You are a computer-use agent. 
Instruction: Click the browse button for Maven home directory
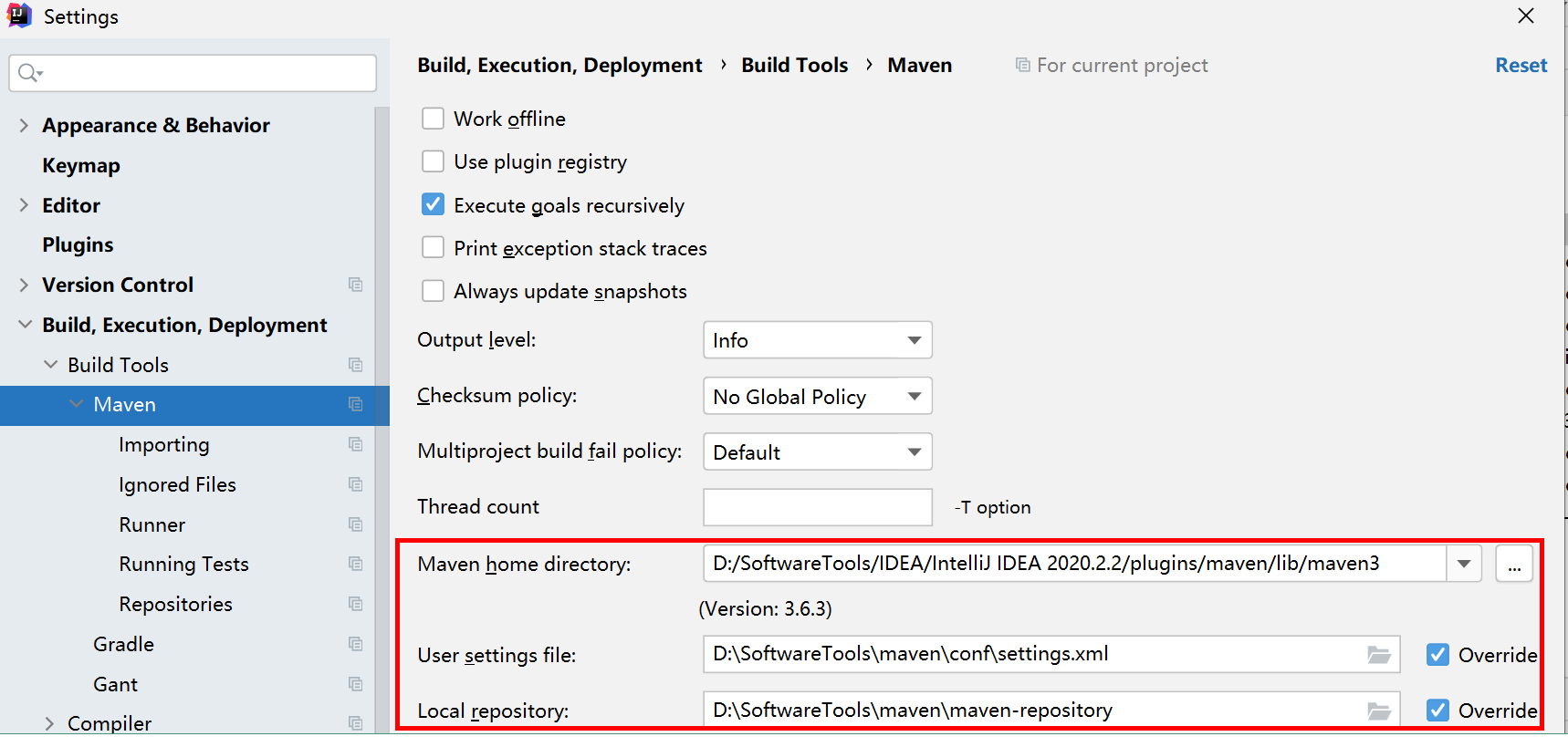pyautogui.click(x=1513, y=564)
